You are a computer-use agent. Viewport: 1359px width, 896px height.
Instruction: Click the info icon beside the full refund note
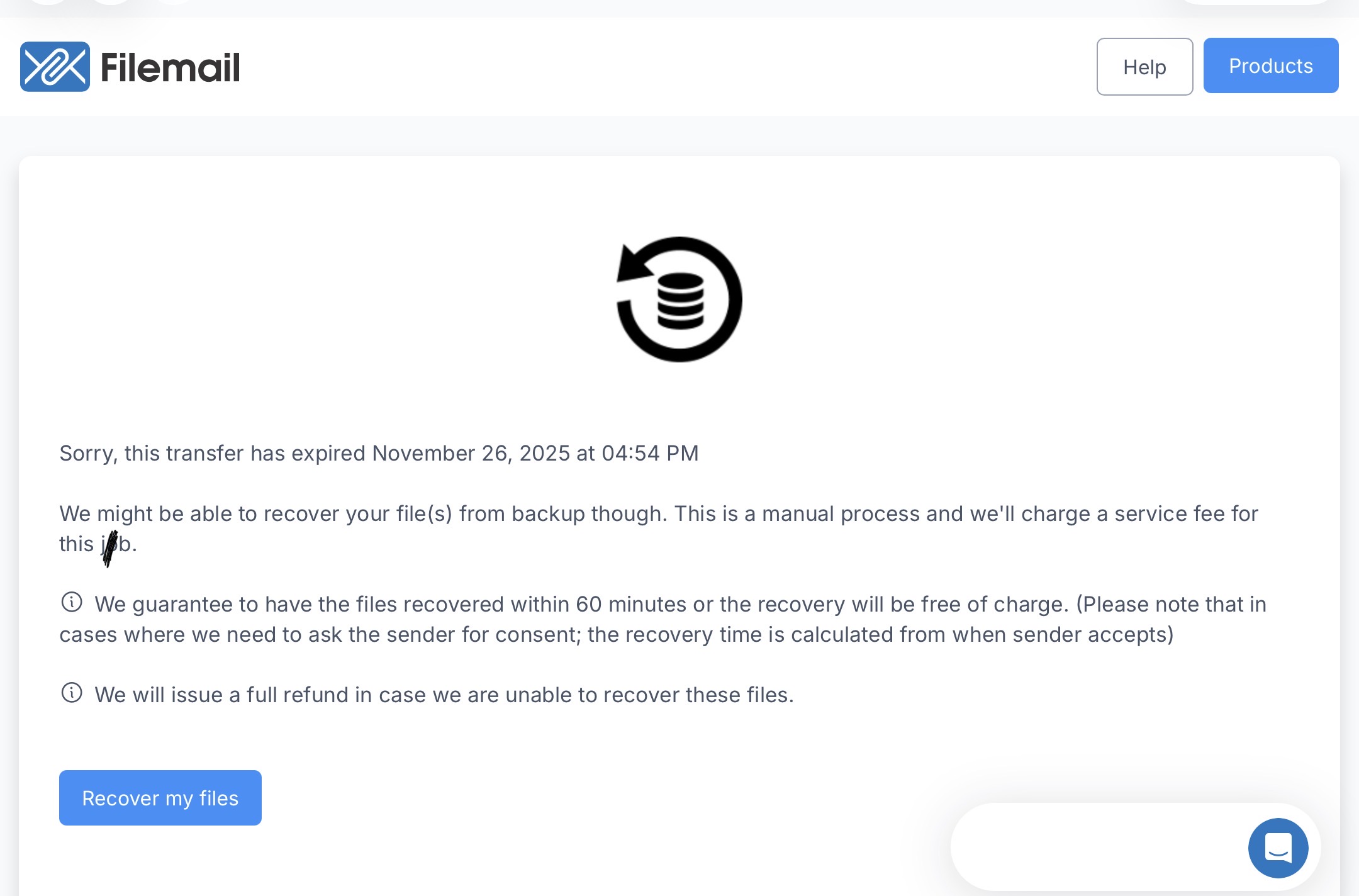pyautogui.click(x=72, y=693)
